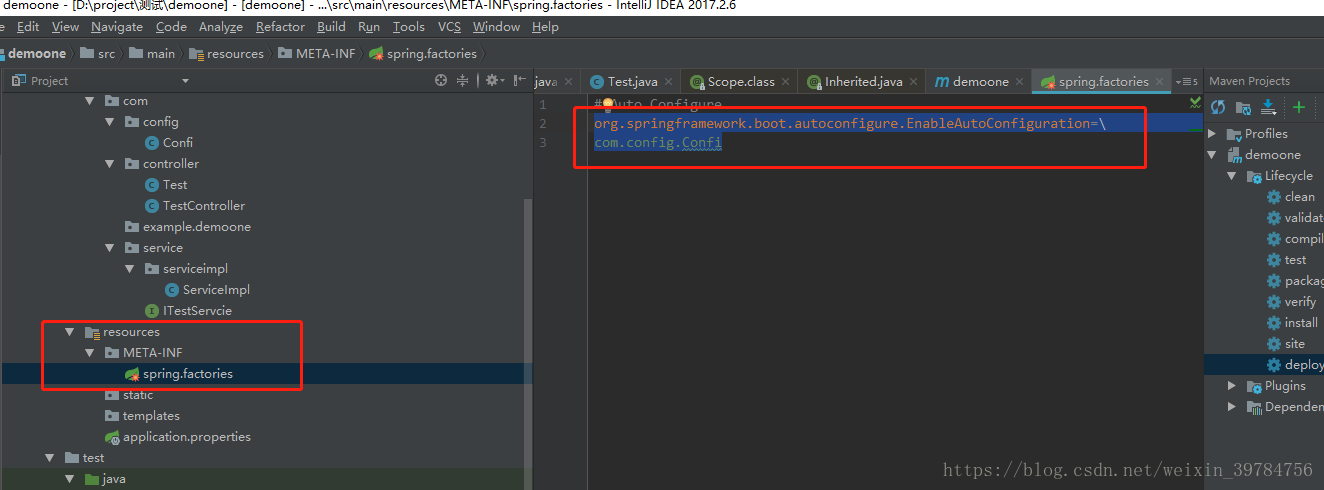Open the Refactor menu
The image size is (1324, 490).
[x=280, y=27]
